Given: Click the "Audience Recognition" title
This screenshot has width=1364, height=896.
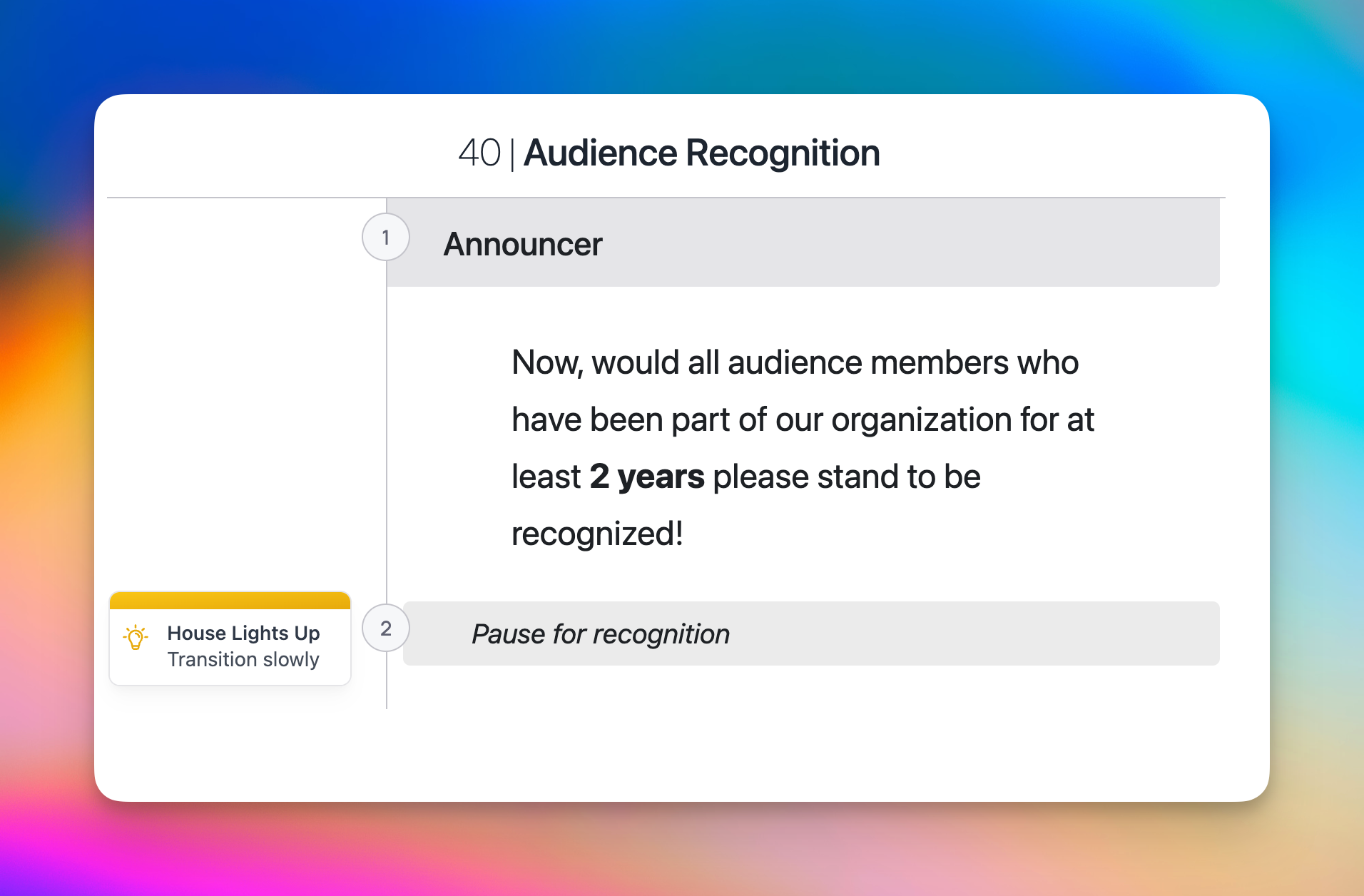Looking at the screenshot, I should point(701,153).
